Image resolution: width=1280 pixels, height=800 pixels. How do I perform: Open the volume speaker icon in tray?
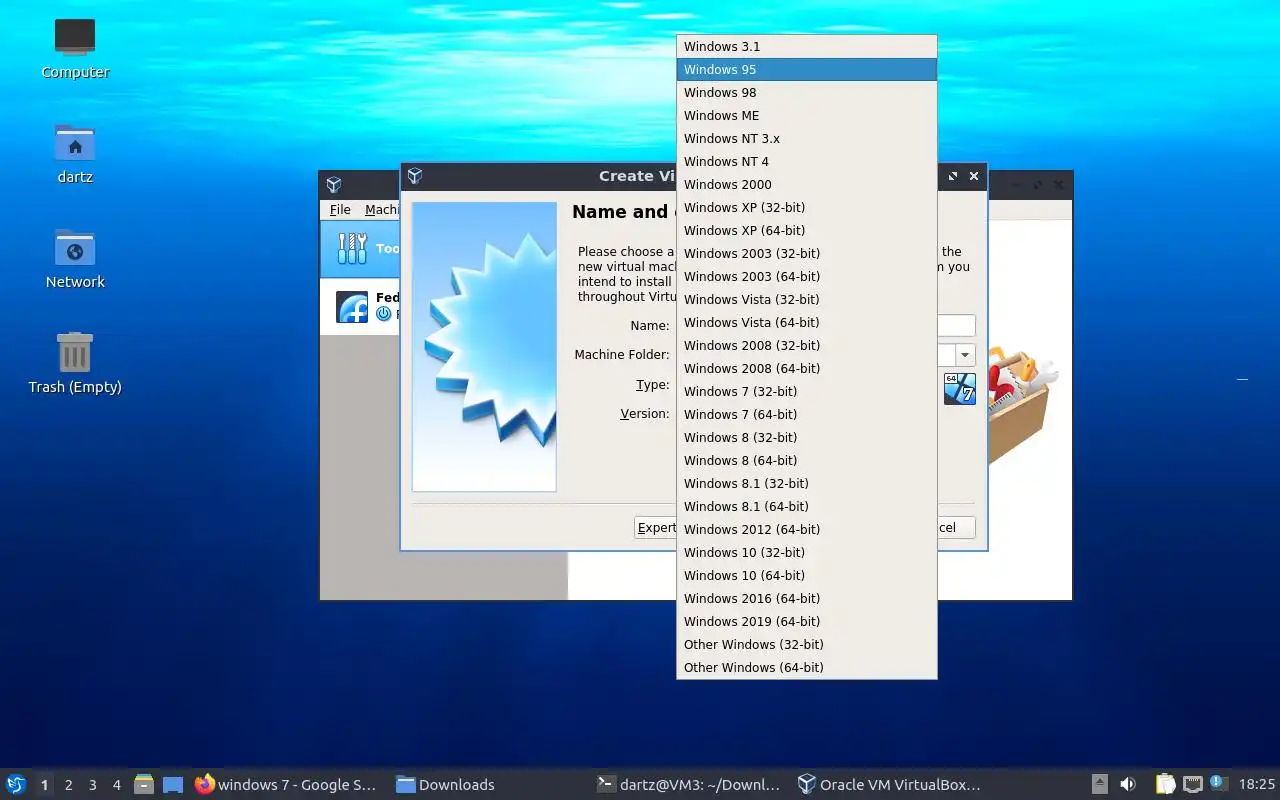(1128, 784)
